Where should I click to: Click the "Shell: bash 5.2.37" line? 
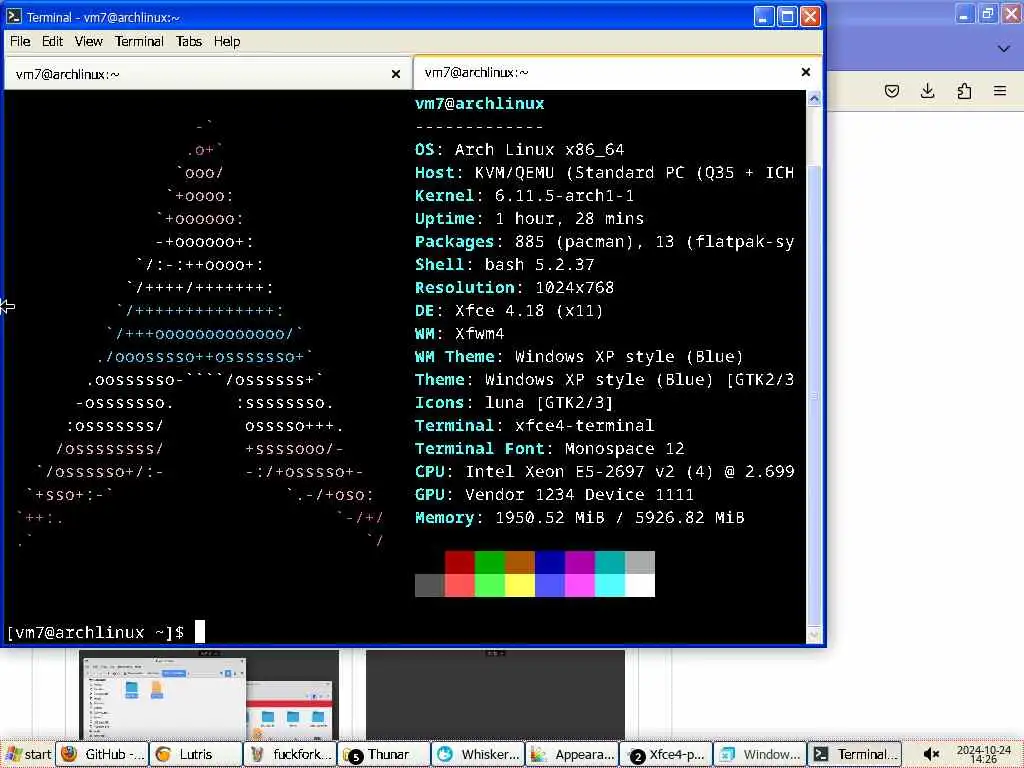(x=505, y=264)
